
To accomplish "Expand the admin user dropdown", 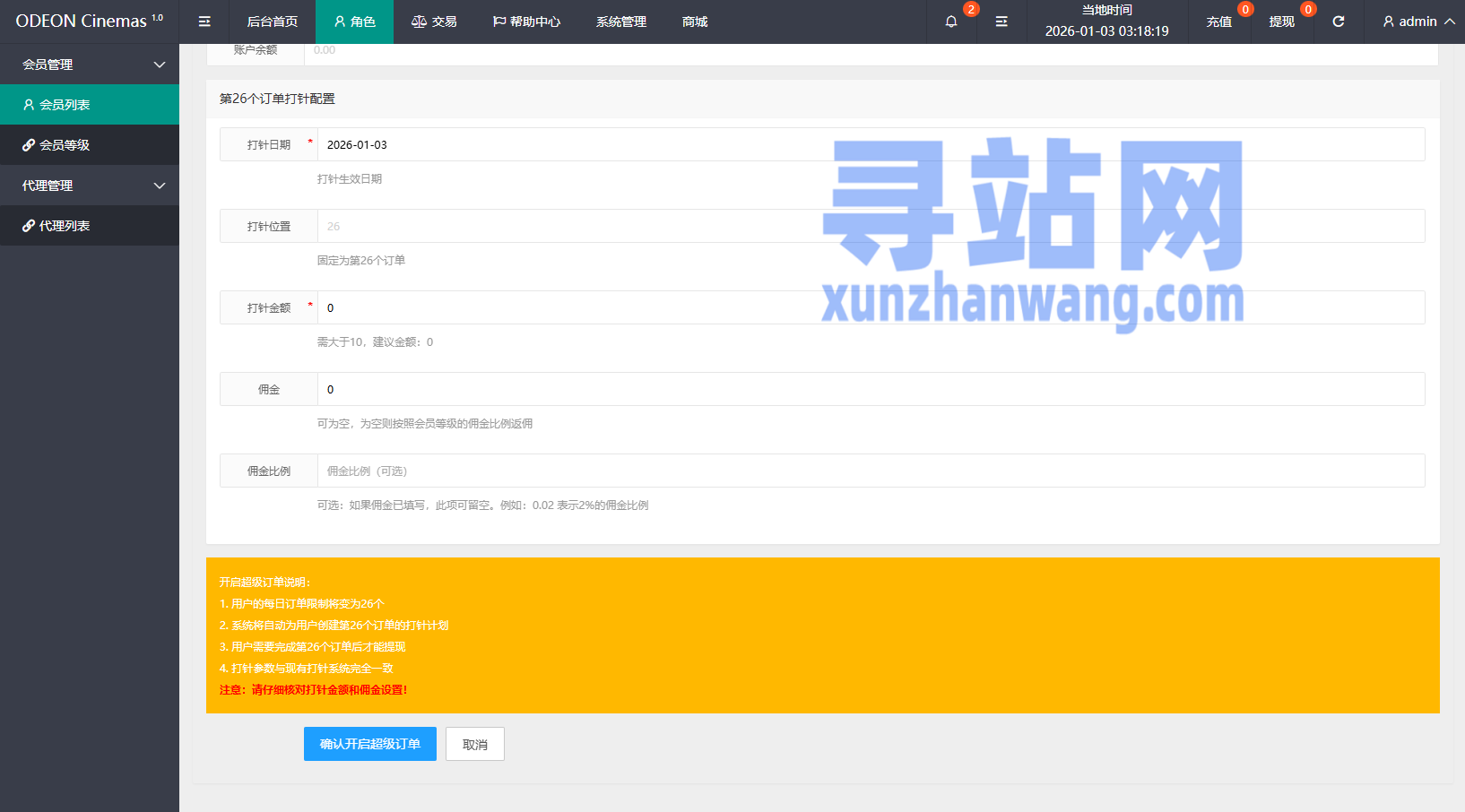I will click(1417, 22).
